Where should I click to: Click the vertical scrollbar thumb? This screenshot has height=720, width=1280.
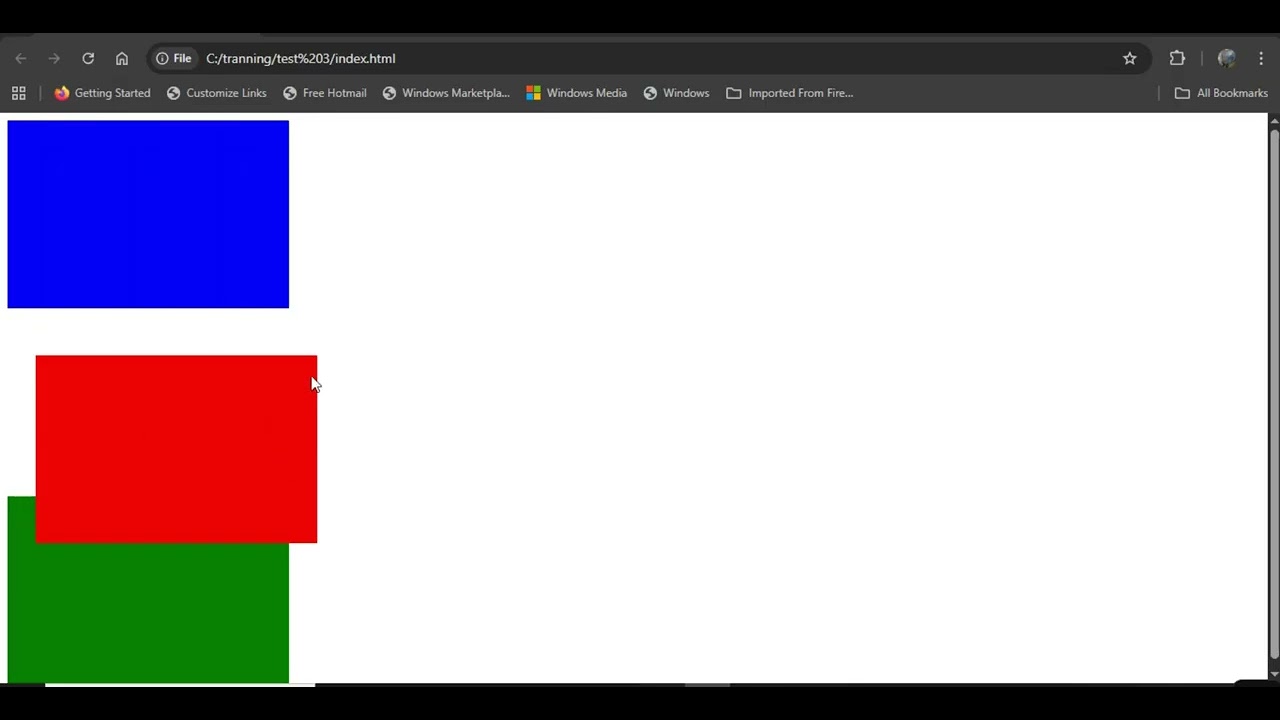[1274, 393]
